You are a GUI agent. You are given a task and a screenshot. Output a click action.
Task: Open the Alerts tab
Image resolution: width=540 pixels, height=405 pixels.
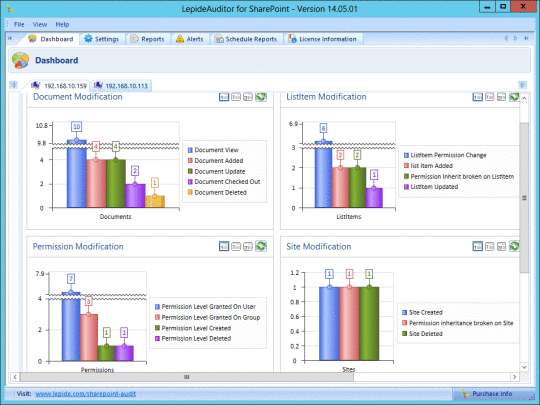(x=190, y=39)
